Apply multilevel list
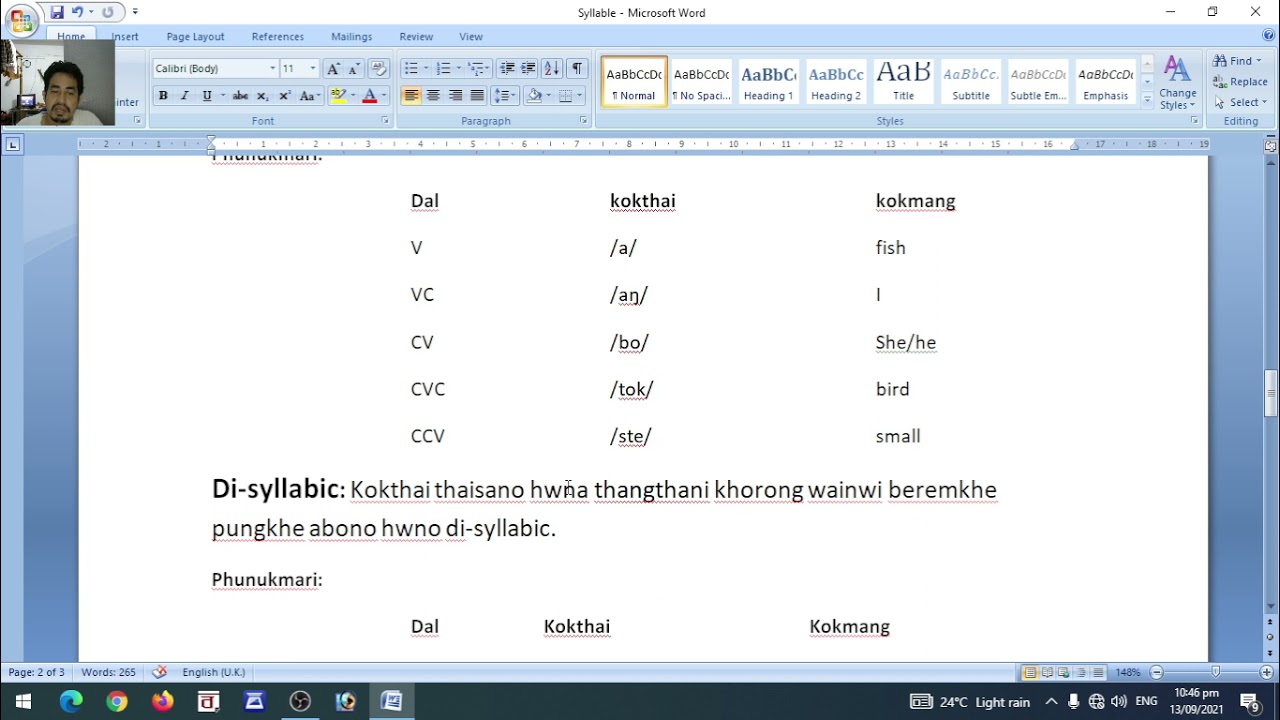The width and height of the screenshot is (1280, 720). click(476, 68)
